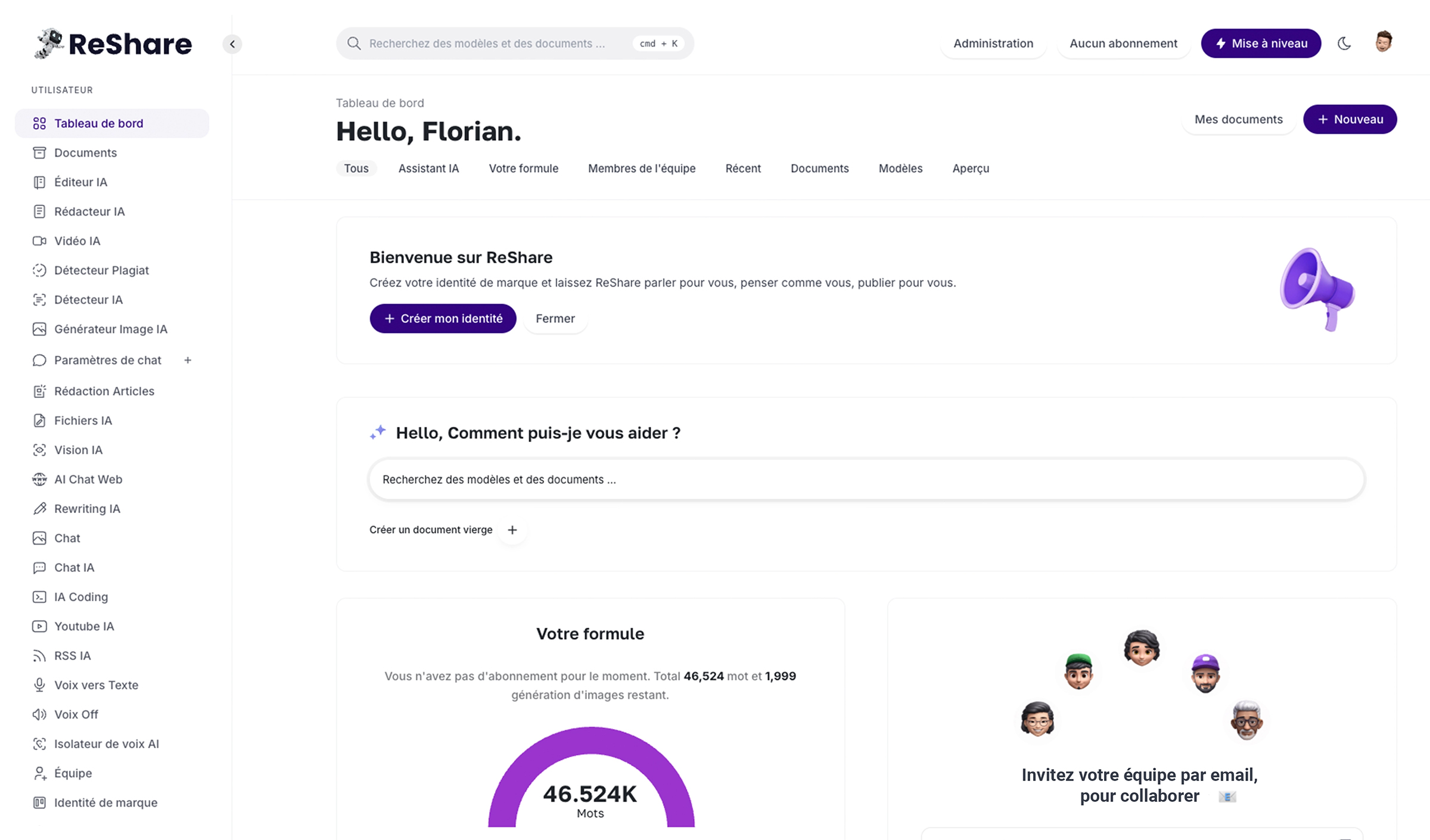
Task: Click the Mise à niveau button
Action: click(1261, 43)
